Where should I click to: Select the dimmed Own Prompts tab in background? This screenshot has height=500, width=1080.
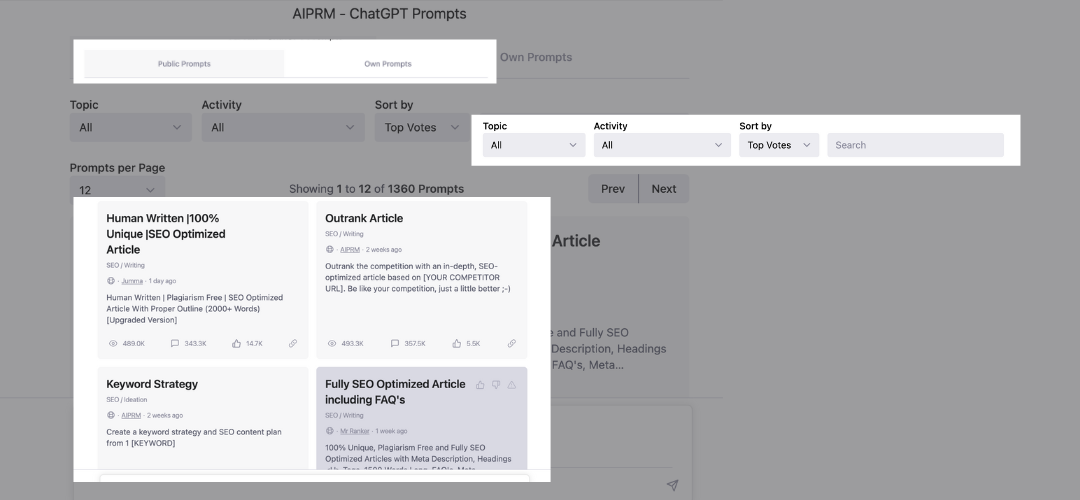[x=536, y=57]
